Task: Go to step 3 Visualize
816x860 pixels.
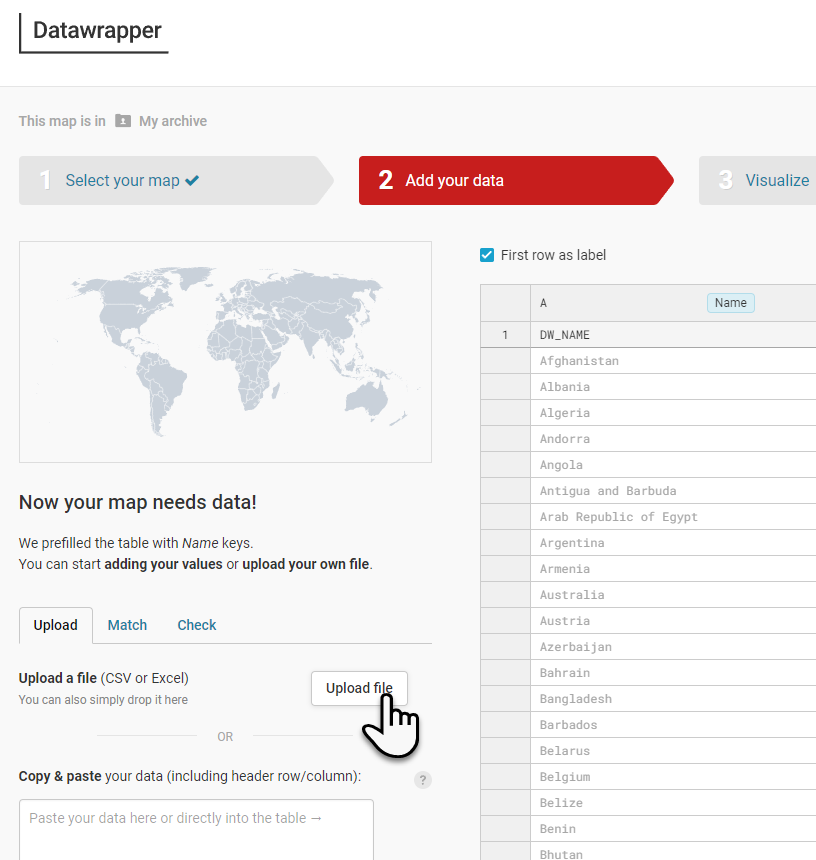Action: (x=757, y=180)
